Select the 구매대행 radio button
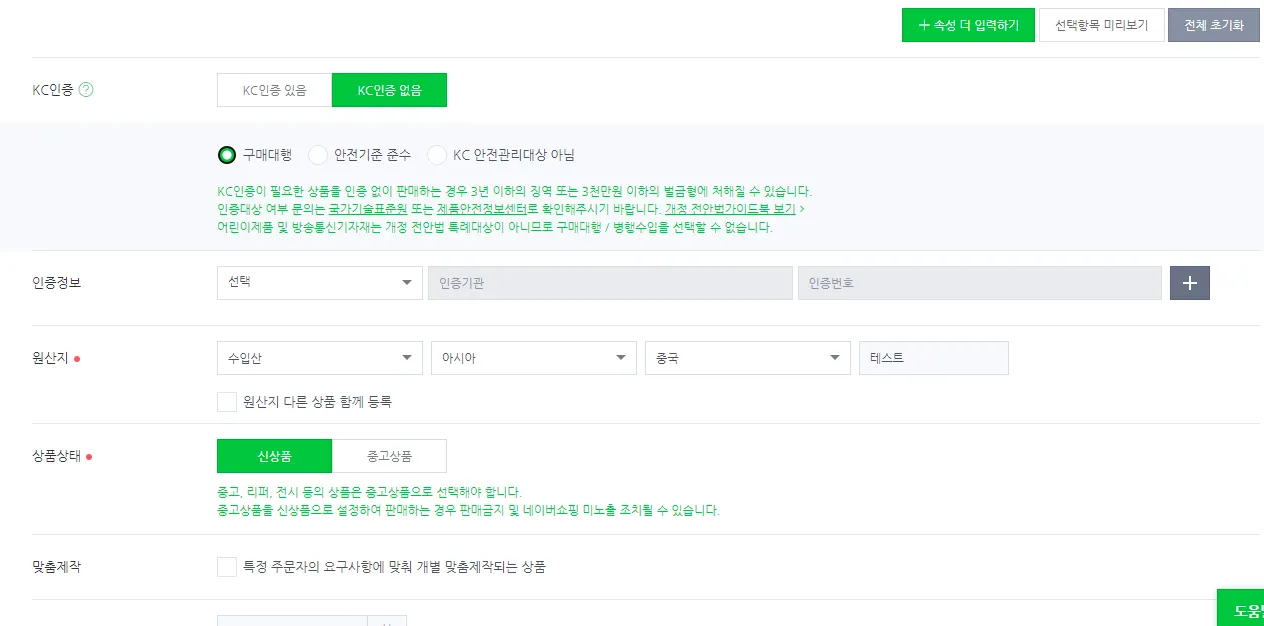 pyautogui.click(x=227, y=155)
